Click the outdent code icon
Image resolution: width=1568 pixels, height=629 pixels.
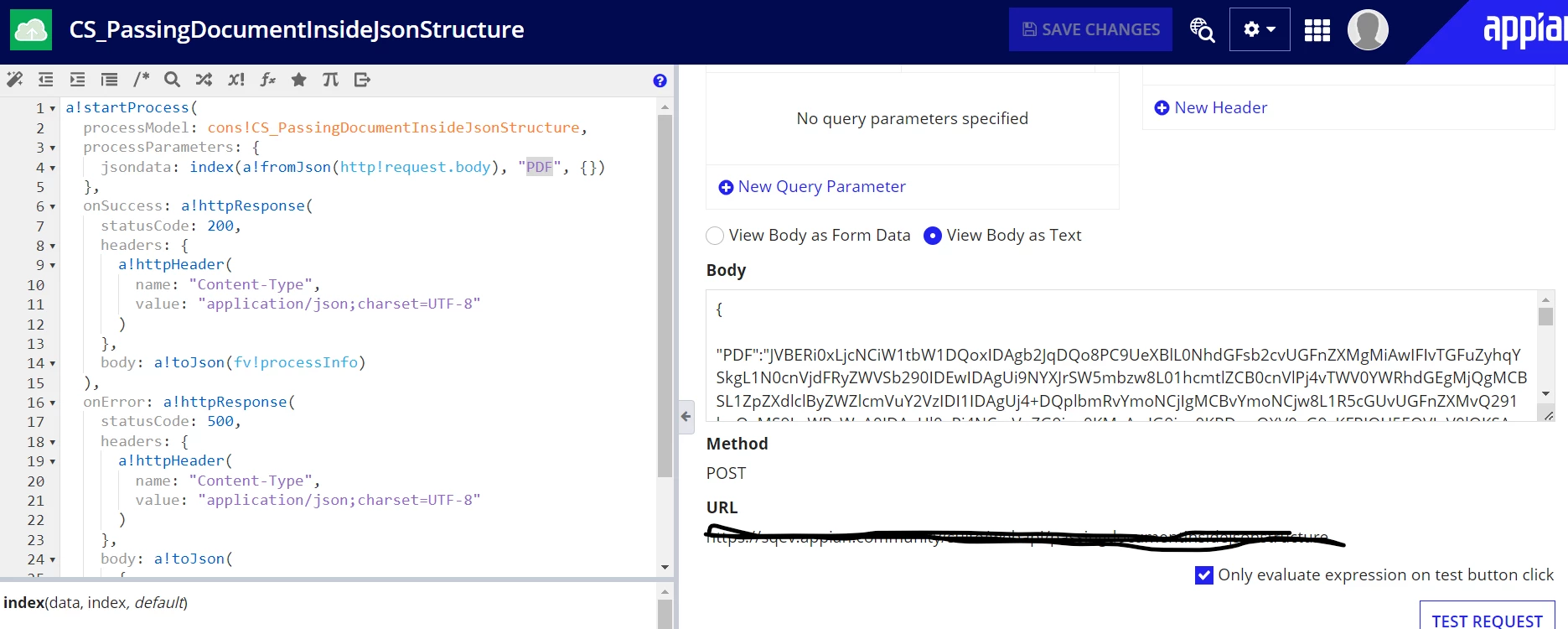(46, 80)
